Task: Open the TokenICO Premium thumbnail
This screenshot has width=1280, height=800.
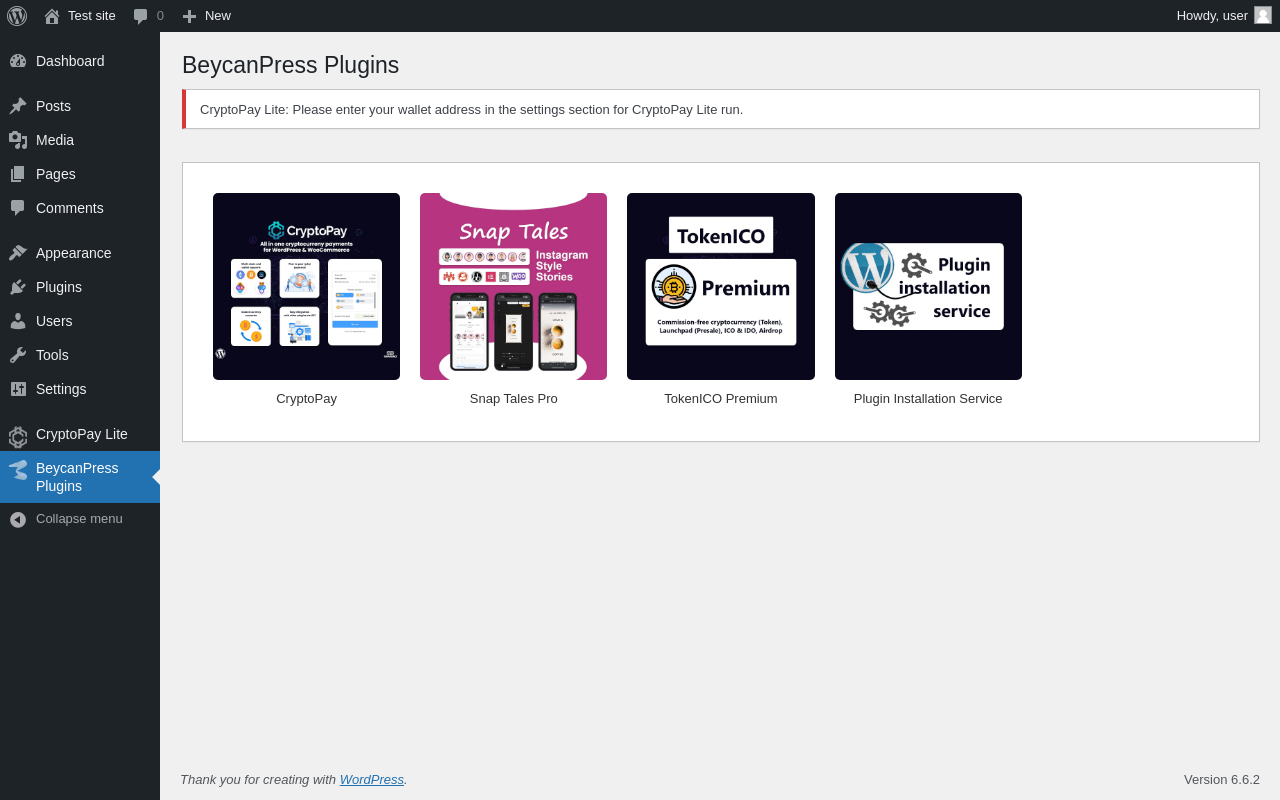Action: (x=721, y=286)
